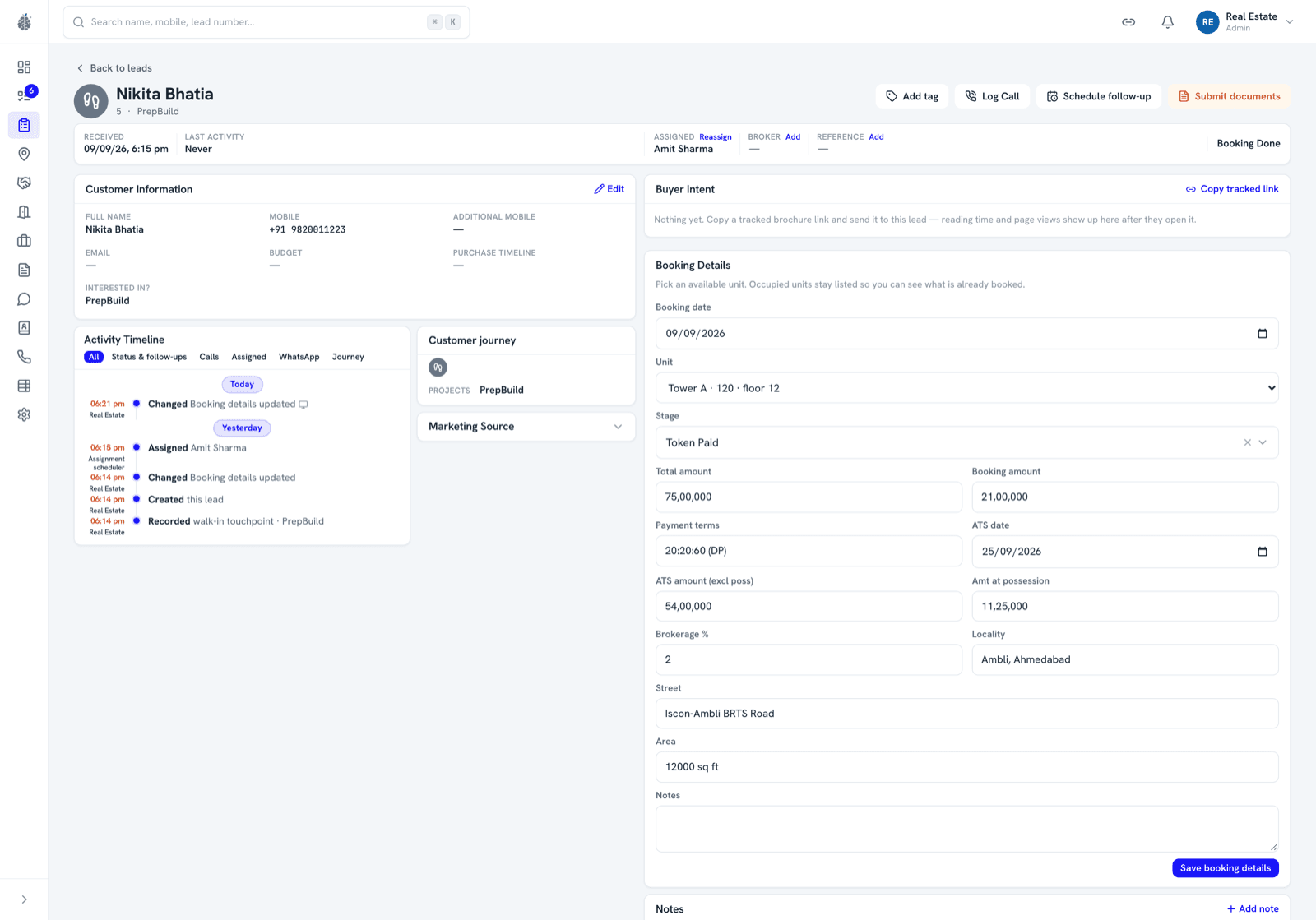The image size is (1316, 920).
Task: Expand the sidebar with bottom chevron
Action: [x=24, y=899]
